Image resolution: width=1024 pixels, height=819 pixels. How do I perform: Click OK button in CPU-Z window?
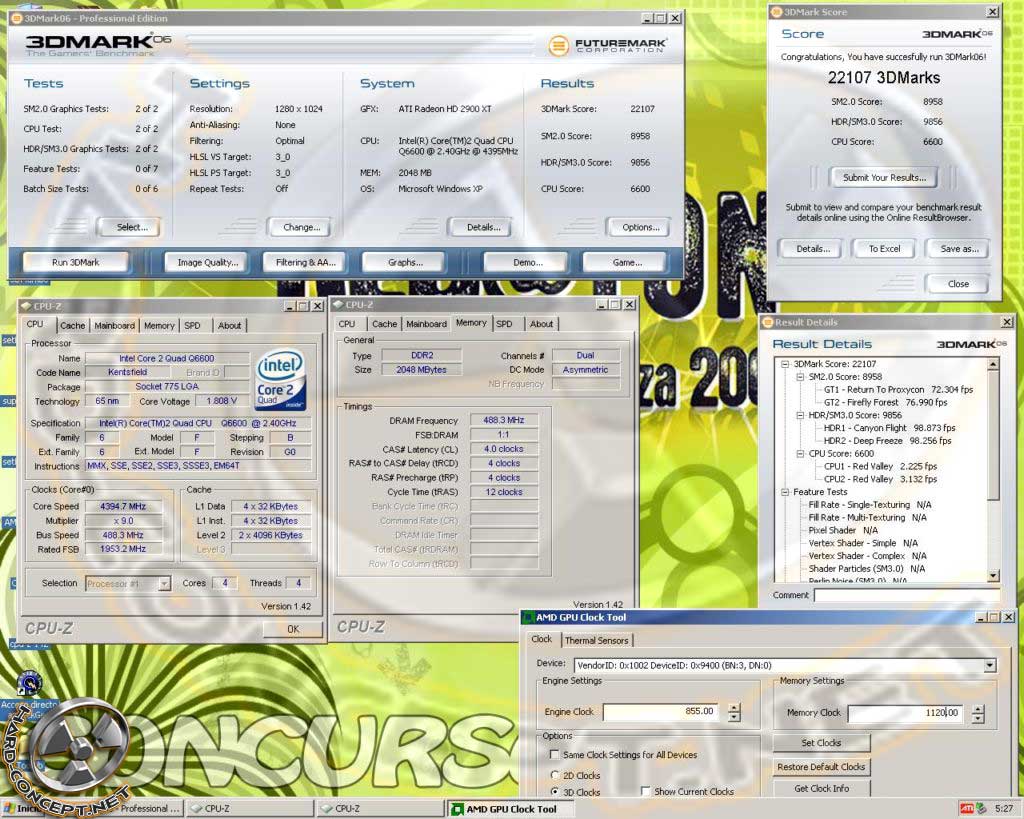pyautogui.click(x=293, y=629)
